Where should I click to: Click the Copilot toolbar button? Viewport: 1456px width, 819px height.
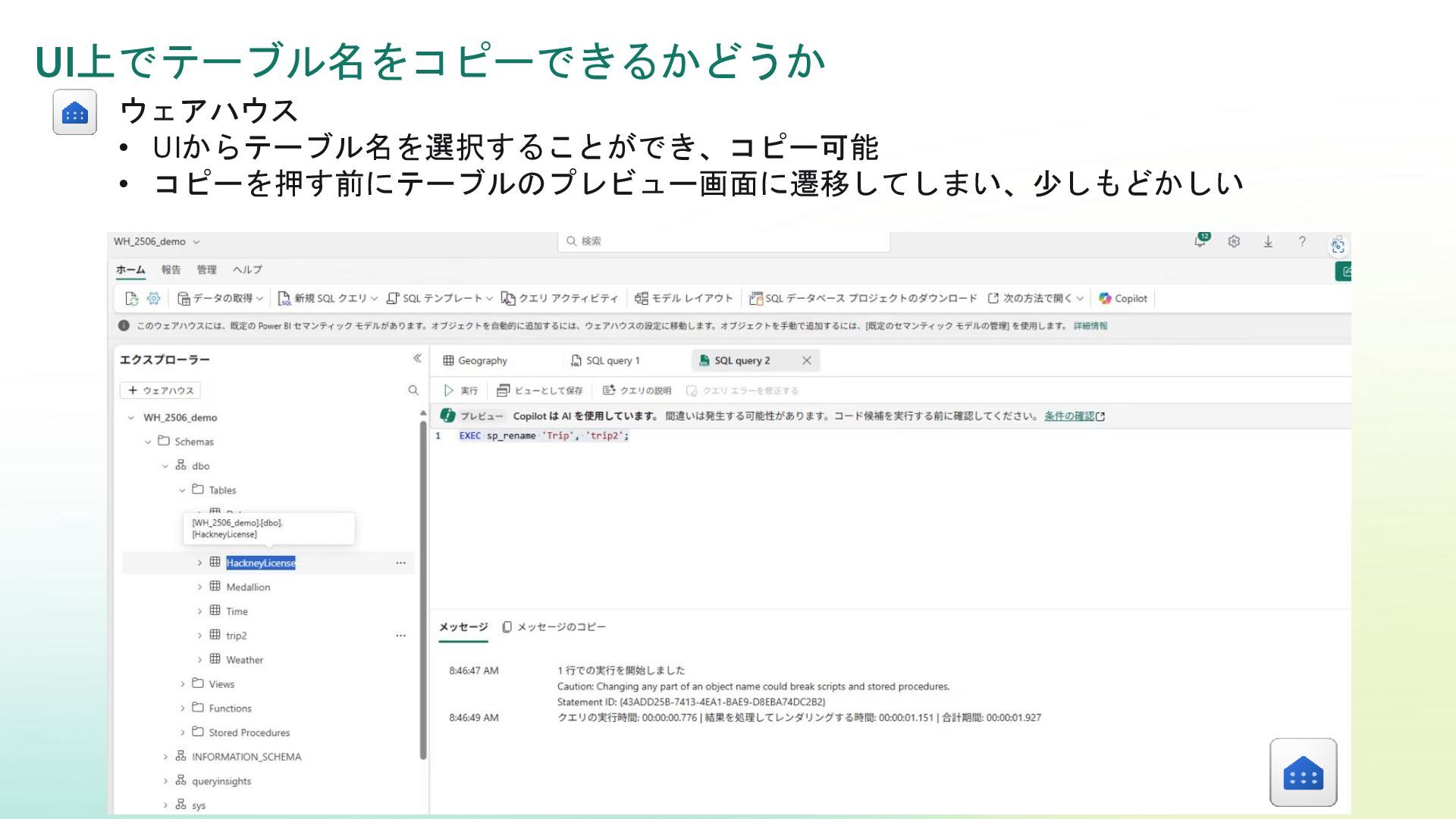[x=1123, y=299]
